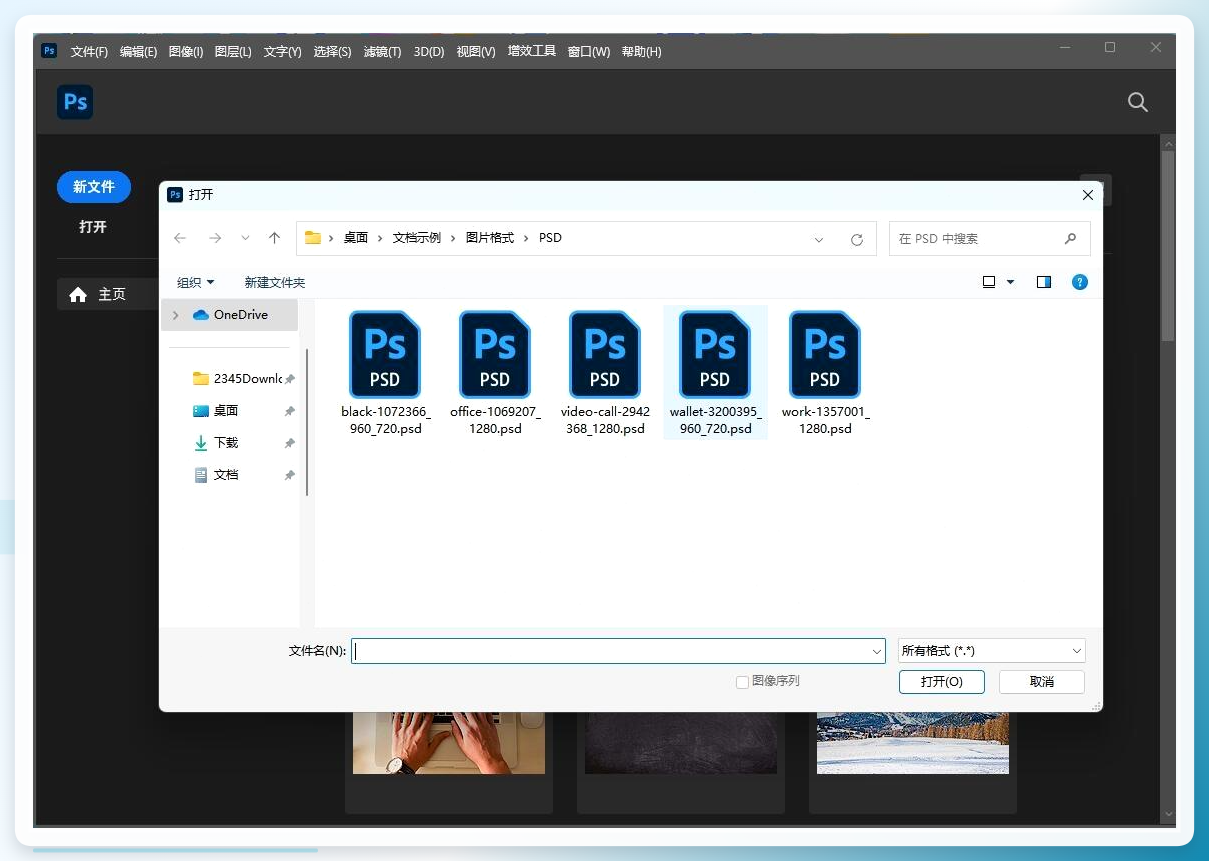Open the 编辑(E) menu
This screenshot has height=861, width=1209.
138,51
